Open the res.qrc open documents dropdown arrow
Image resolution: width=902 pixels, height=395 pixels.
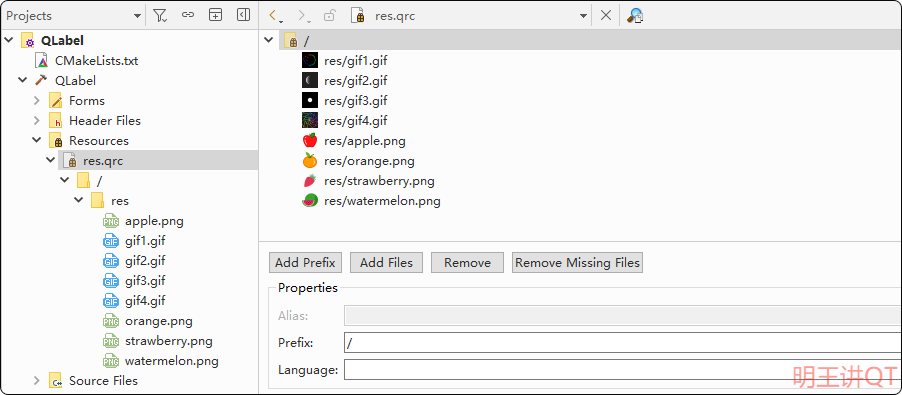click(x=583, y=16)
